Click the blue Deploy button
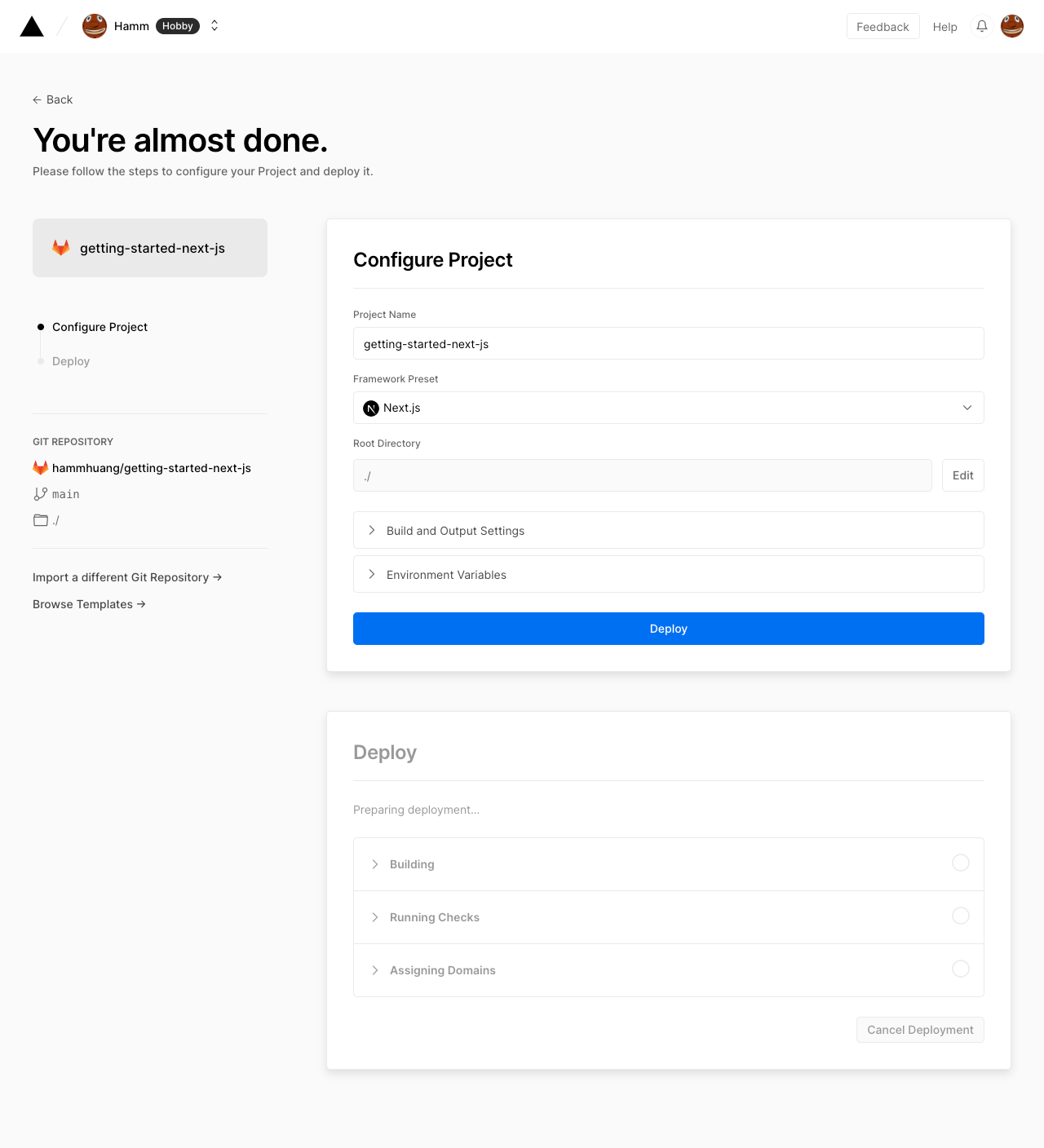Viewport: 1044px width, 1148px height. click(x=669, y=629)
